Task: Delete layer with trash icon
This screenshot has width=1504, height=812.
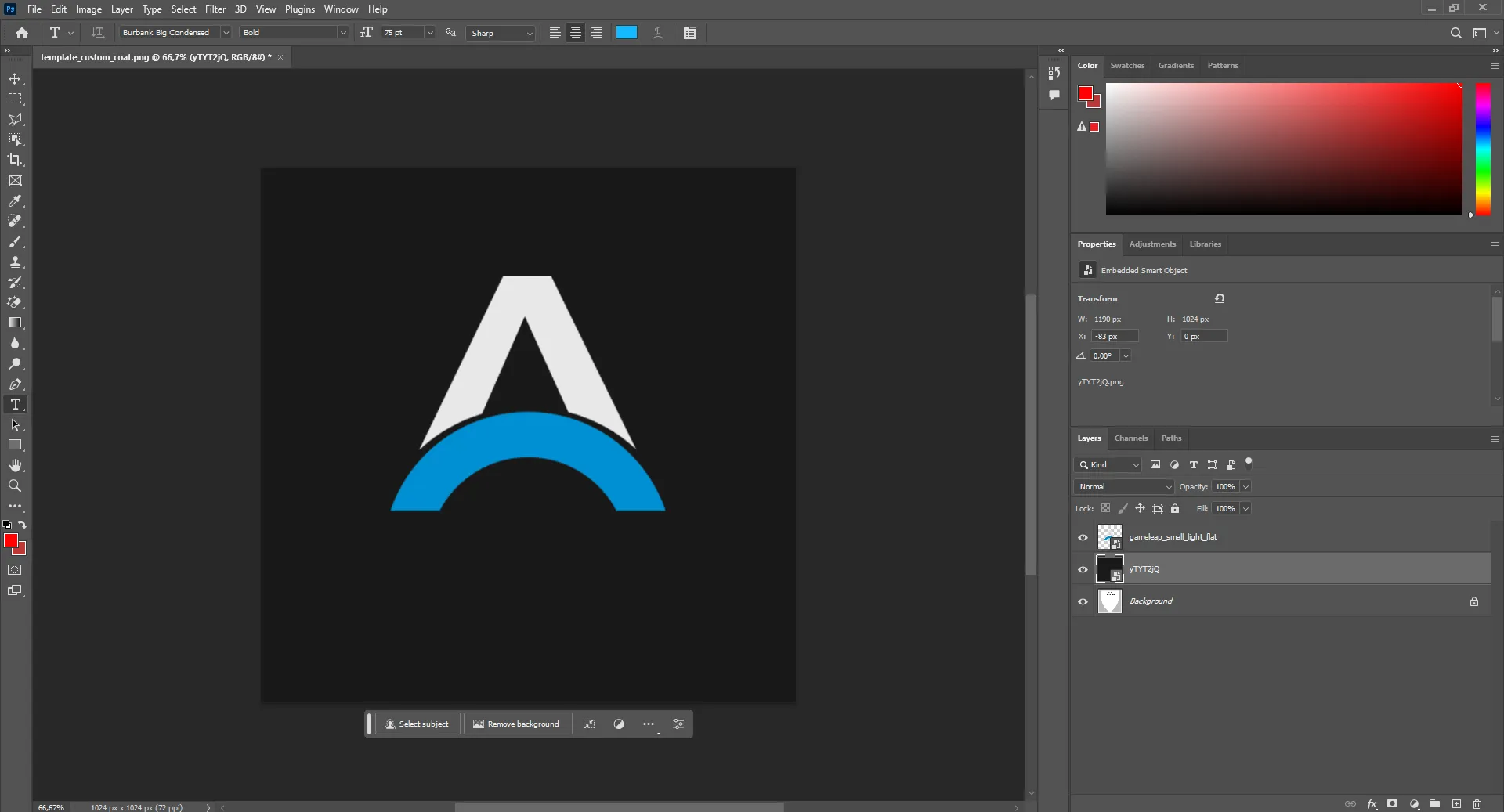Action: (x=1477, y=804)
